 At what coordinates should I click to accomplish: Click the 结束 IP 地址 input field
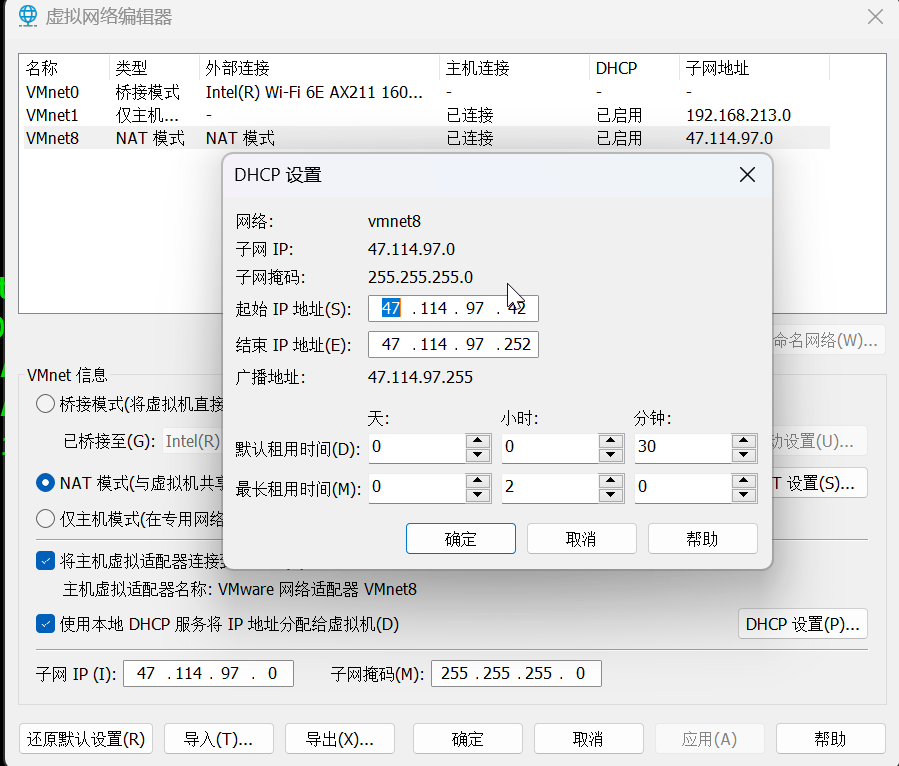pos(453,345)
